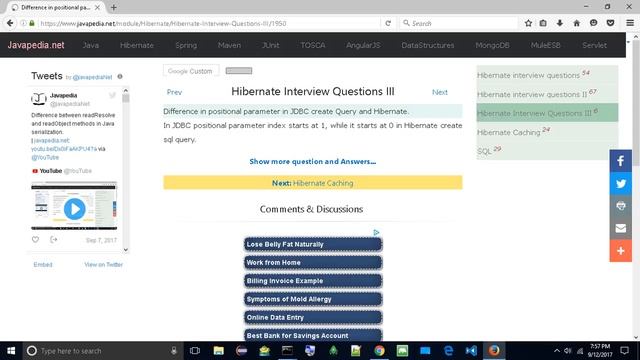
Task: Reload the page with refresh icon
Action: pos(388,23)
